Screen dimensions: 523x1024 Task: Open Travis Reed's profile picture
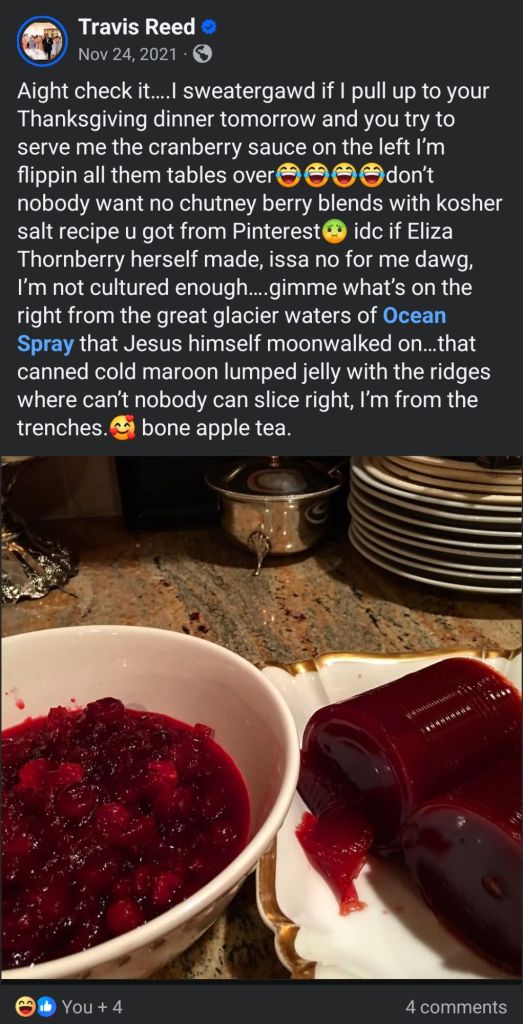pos(42,41)
